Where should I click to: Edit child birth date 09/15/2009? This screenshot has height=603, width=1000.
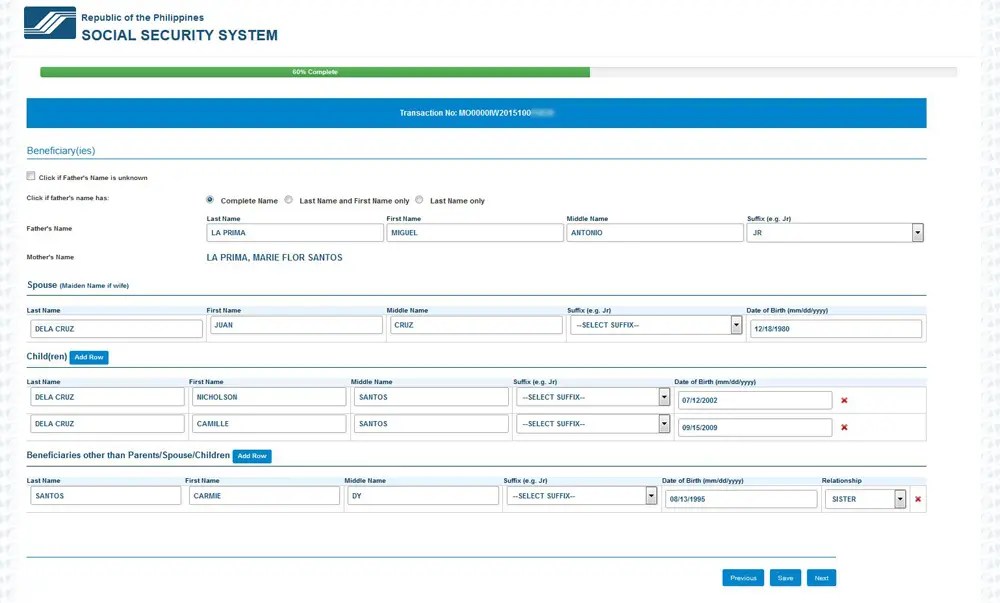click(755, 428)
